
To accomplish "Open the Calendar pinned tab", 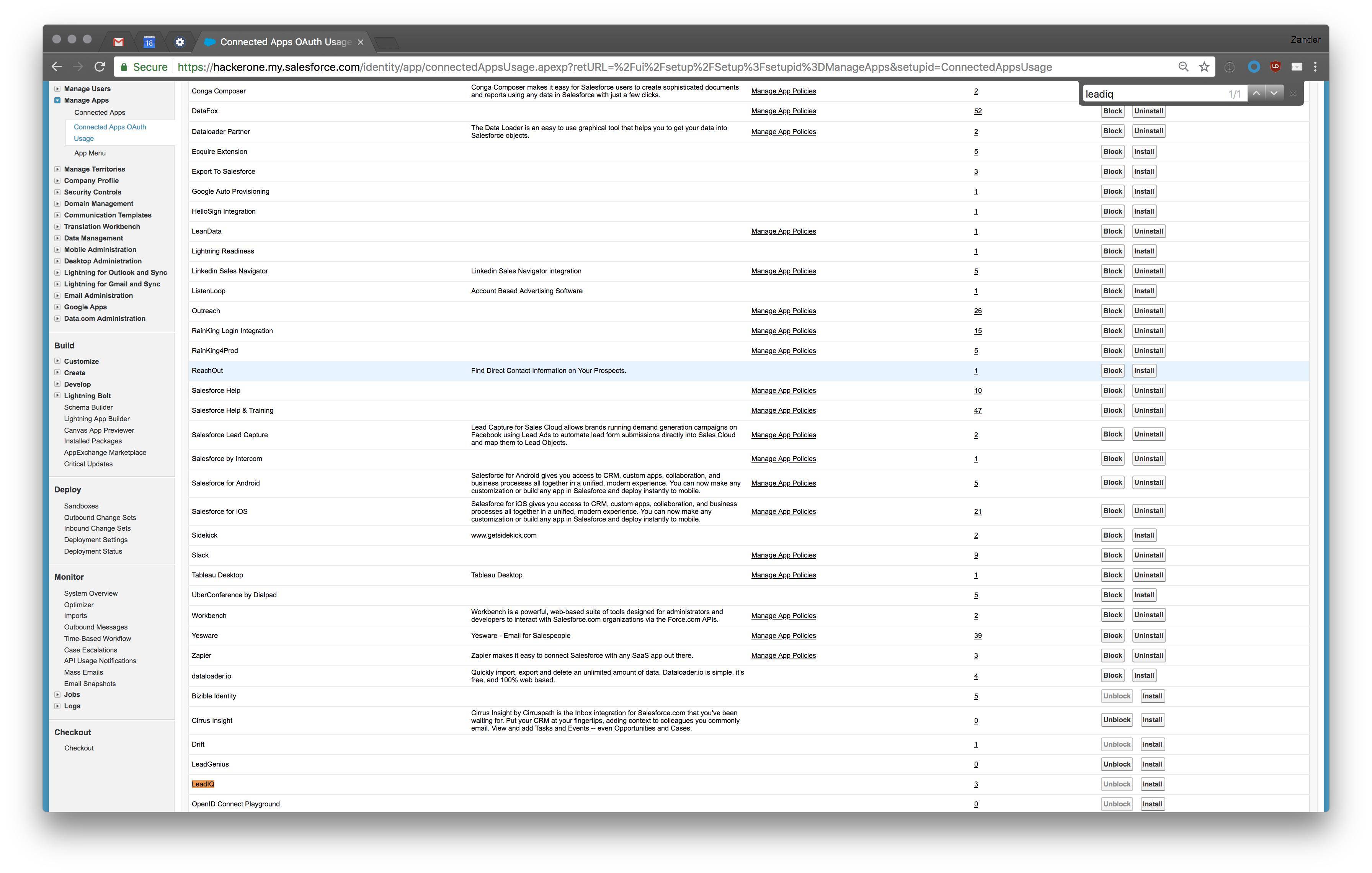I will click(149, 42).
